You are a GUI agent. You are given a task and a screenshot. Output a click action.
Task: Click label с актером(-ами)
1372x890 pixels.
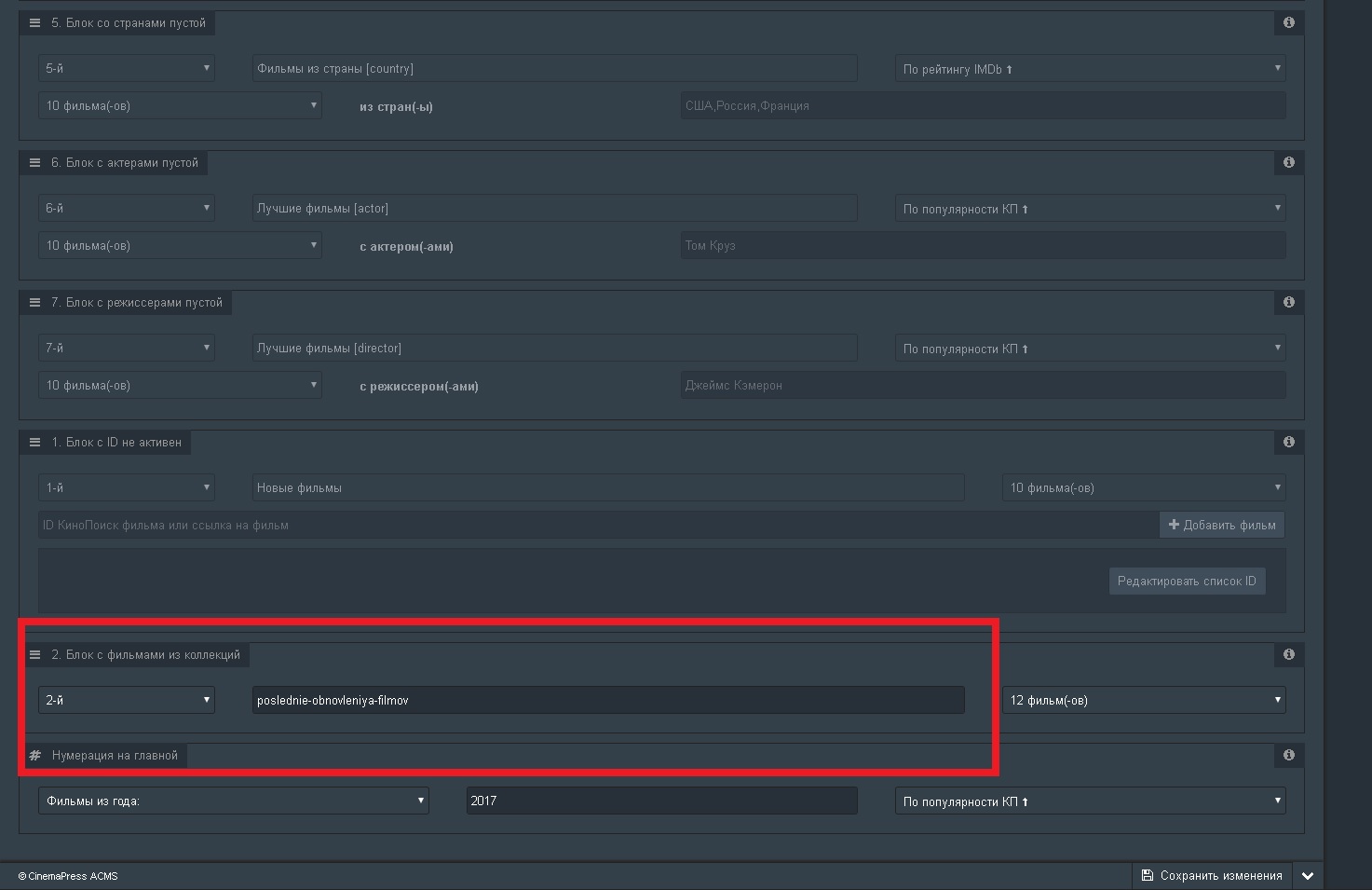coord(406,246)
